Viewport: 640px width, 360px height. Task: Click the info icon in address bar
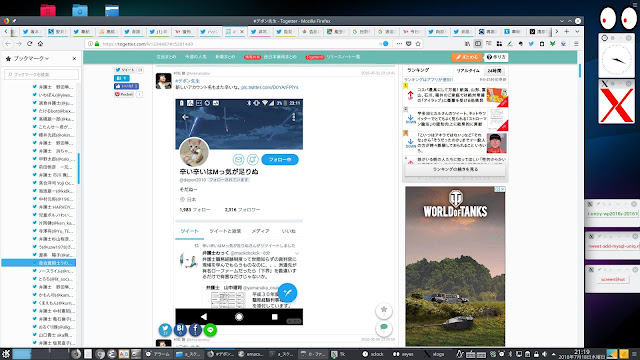click(x=90, y=44)
